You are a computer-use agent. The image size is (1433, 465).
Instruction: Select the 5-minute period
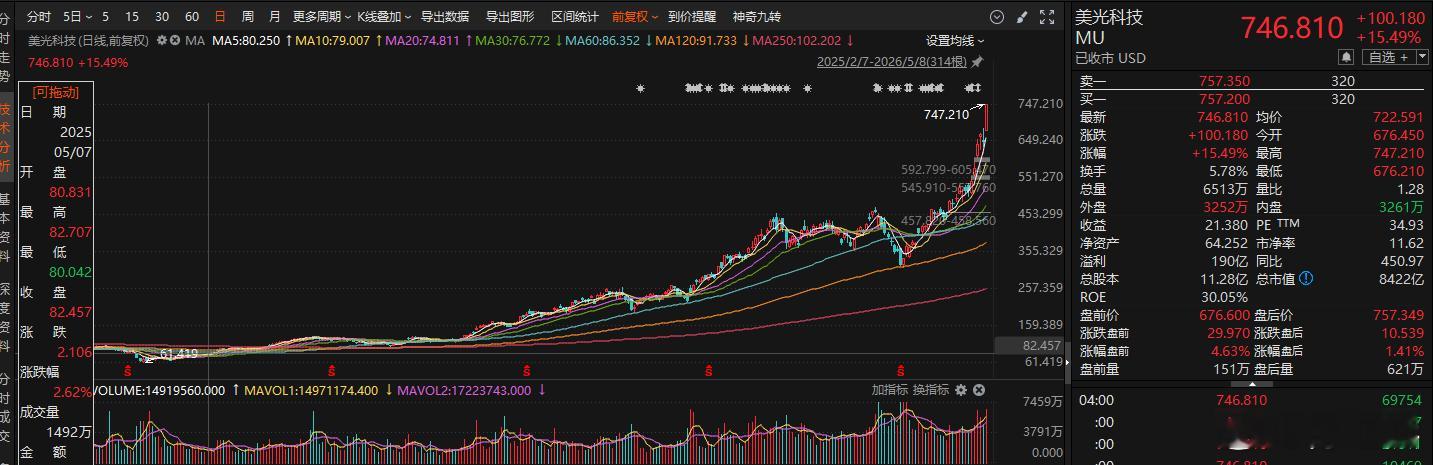point(106,17)
